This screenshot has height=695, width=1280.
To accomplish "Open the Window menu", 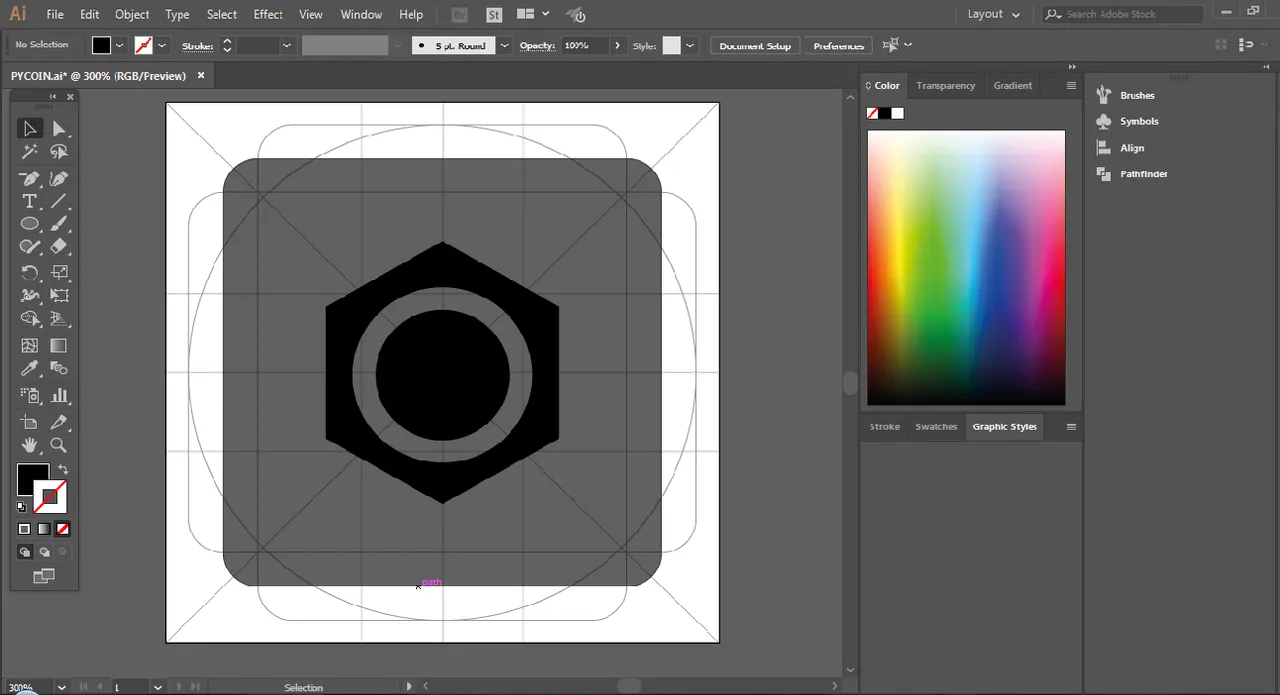I will coord(361,14).
